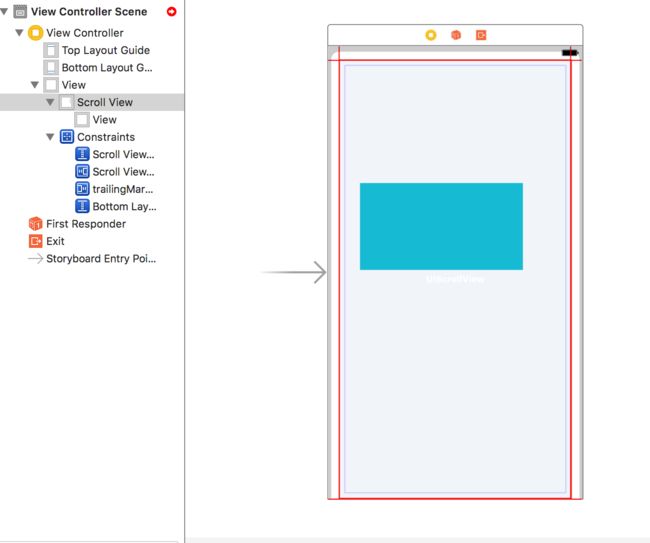Click the yellow View Controller icon in scene dock
The width and height of the screenshot is (650, 543).
(431, 35)
